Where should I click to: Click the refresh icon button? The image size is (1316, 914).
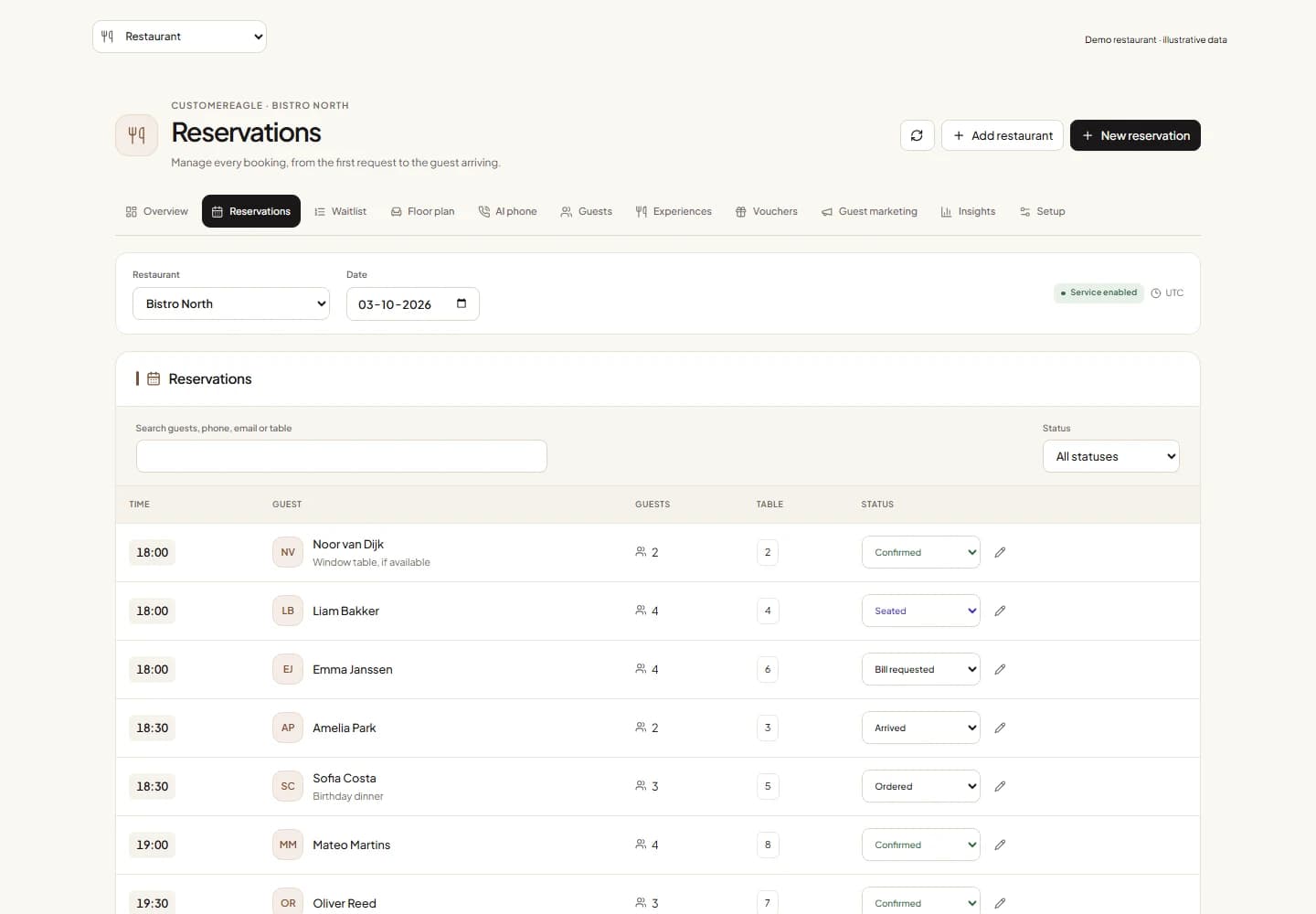coord(917,135)
